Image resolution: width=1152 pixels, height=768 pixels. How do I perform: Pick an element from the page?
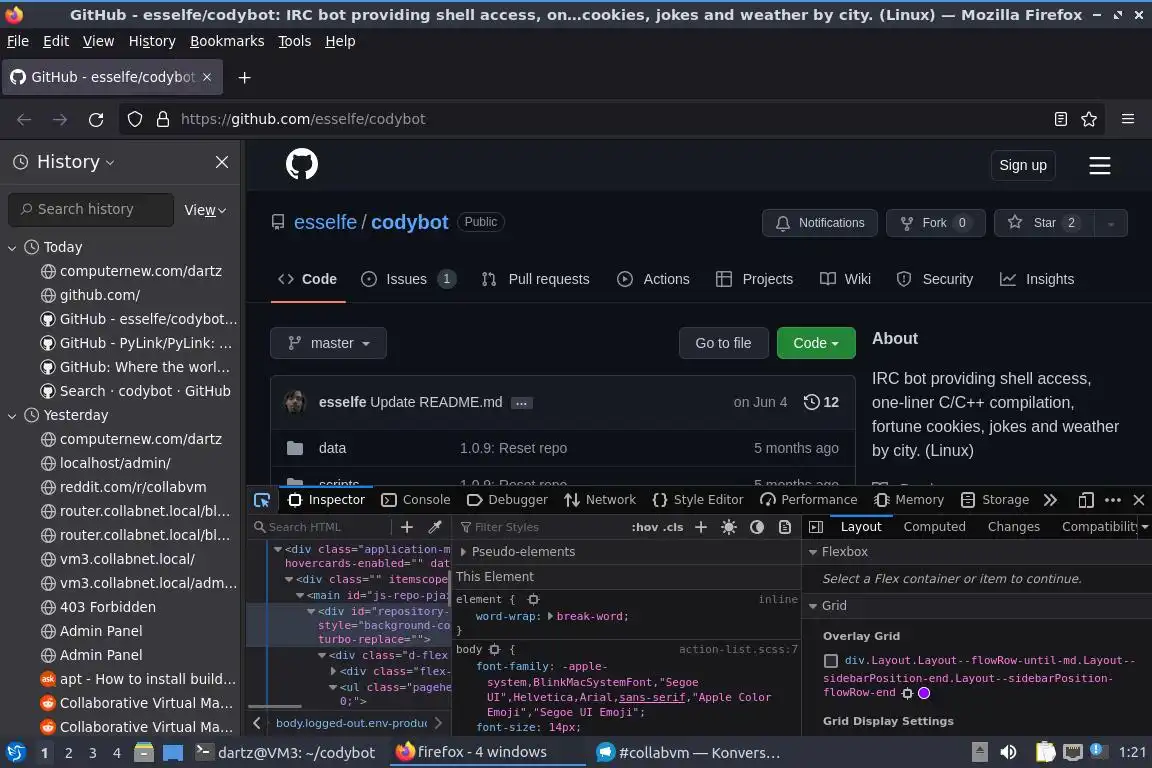[x=262, y=500]
